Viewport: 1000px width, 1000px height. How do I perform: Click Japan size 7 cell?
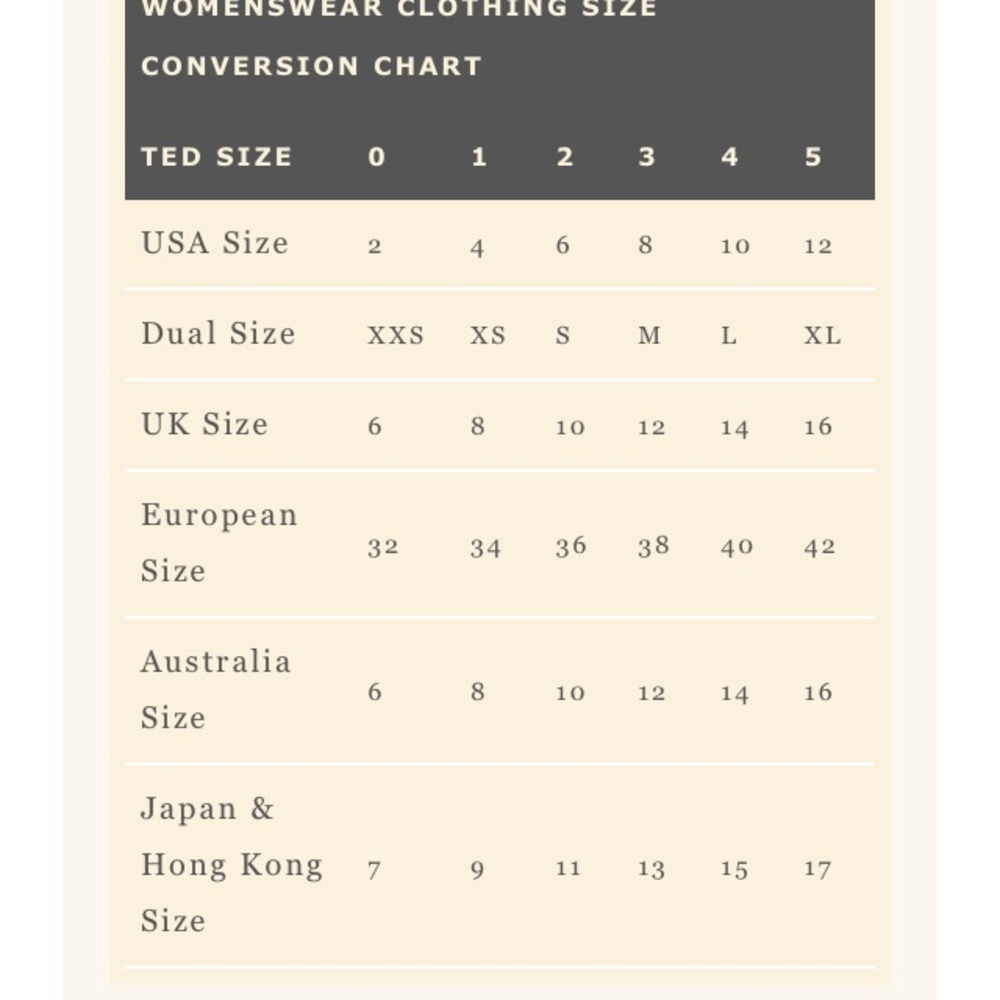click(x=374, y=871)
